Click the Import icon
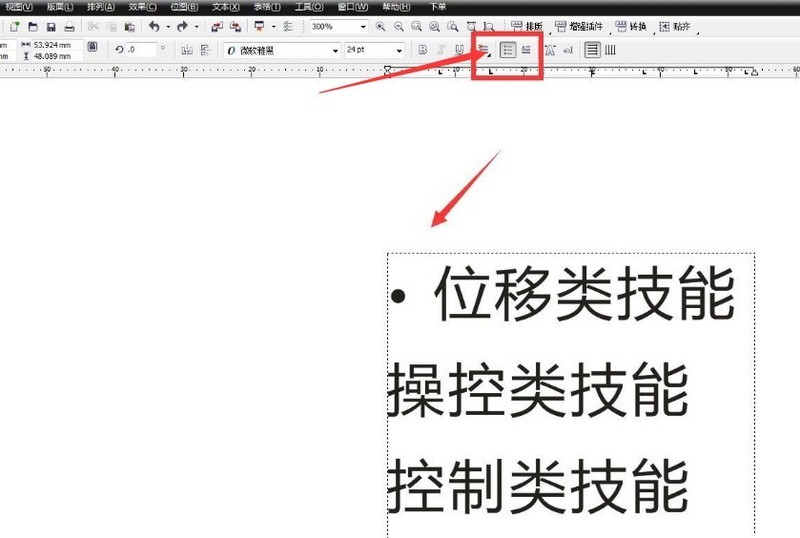Screen dimensions: 800x538 click(x=217, y=27)
